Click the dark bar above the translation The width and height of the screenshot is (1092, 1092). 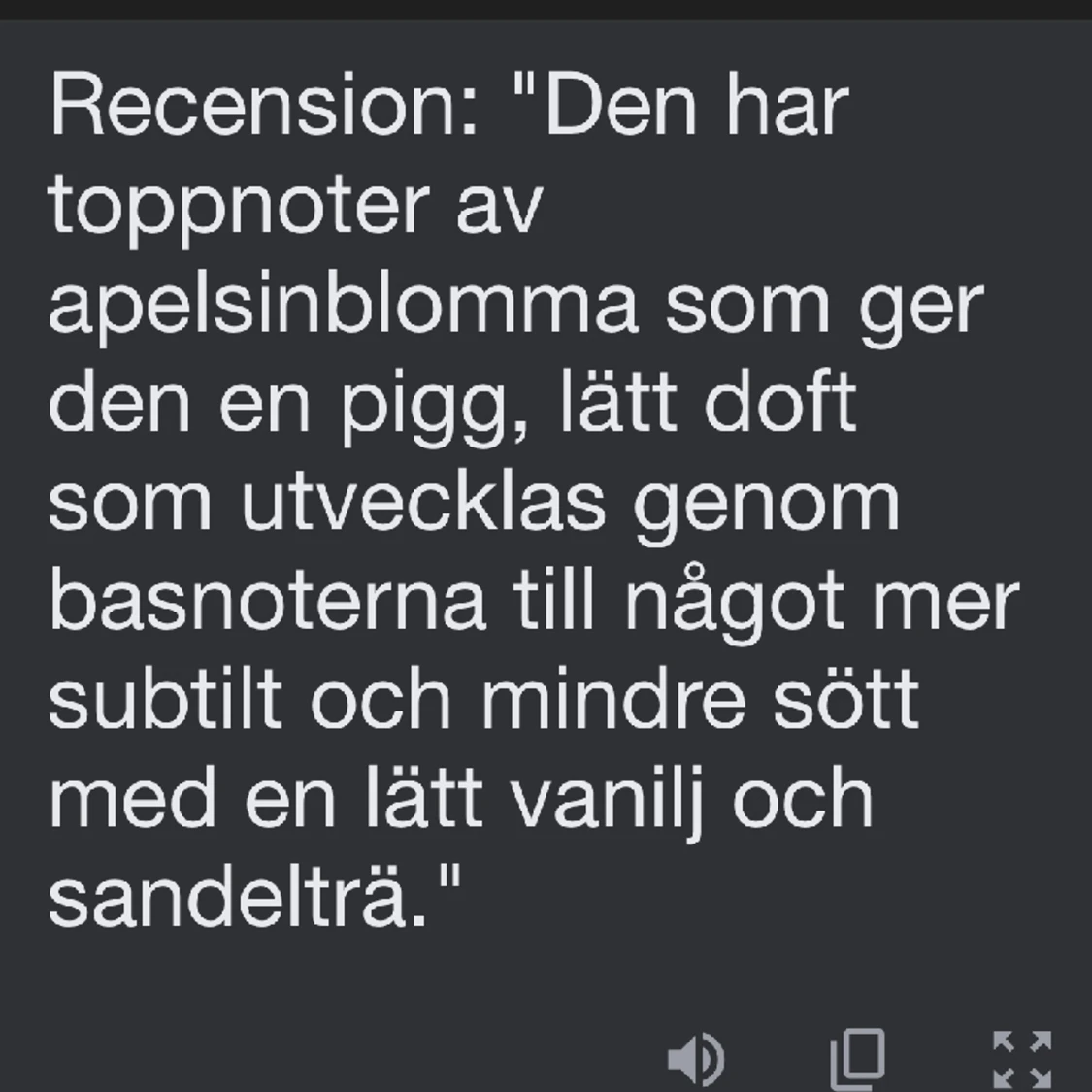click(x=546, y=10)
